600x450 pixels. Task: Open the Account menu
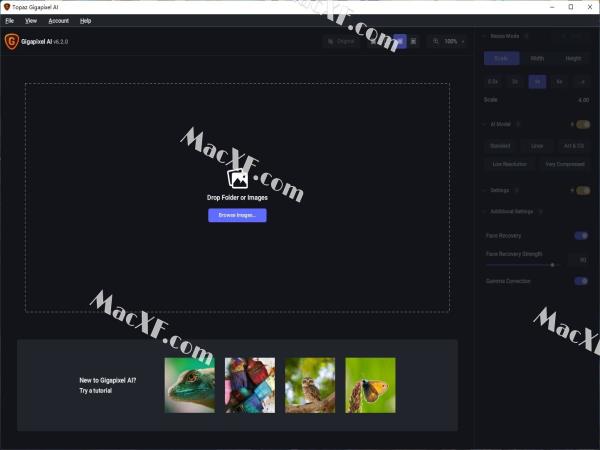[59, 21]
